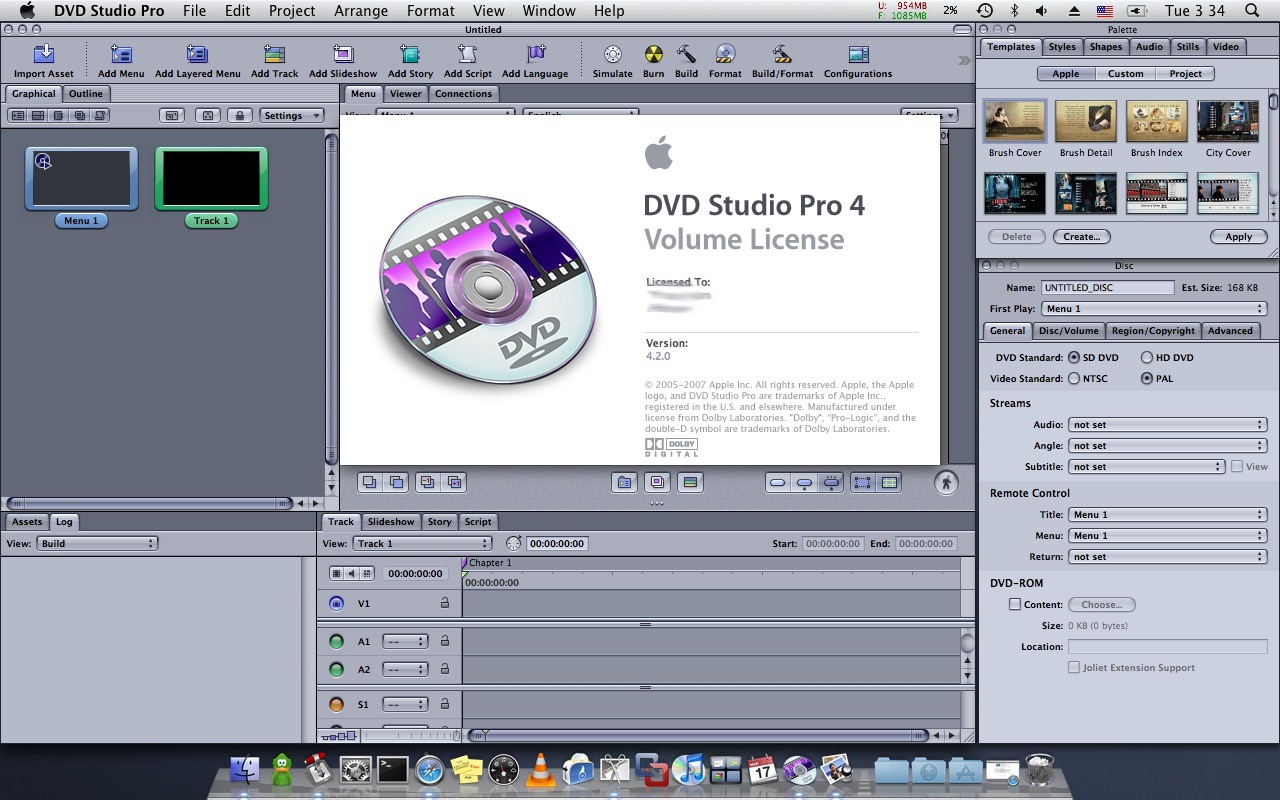
Task: Open the Settings dropdown above the graphical view
Action: [x=291, y=115]
